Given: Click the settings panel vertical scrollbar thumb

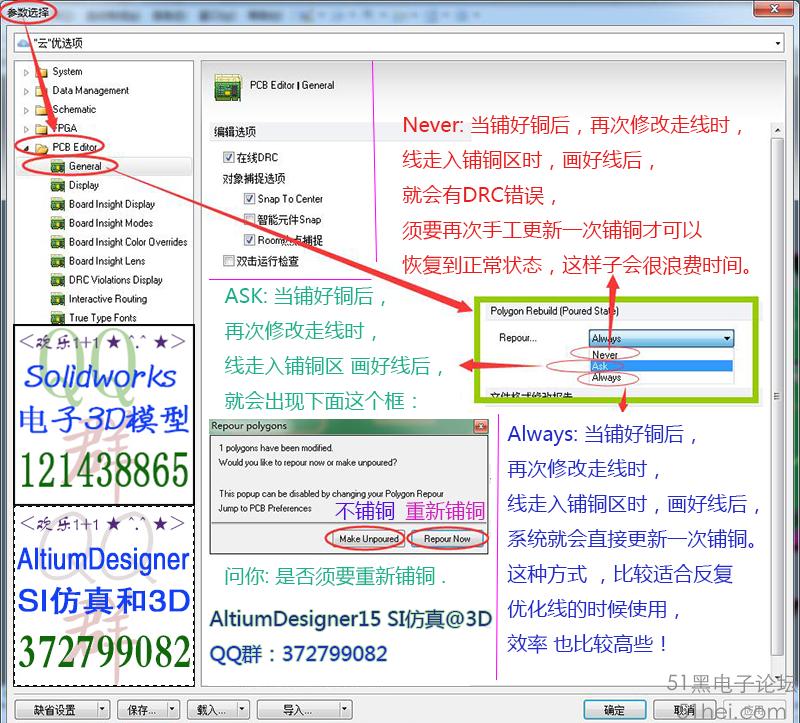Looking at the screenshot, I should [x=777, y=396].
